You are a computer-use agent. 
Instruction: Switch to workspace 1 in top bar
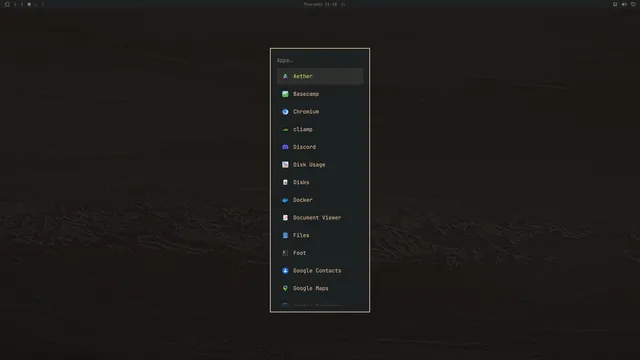tap(15, 4)
